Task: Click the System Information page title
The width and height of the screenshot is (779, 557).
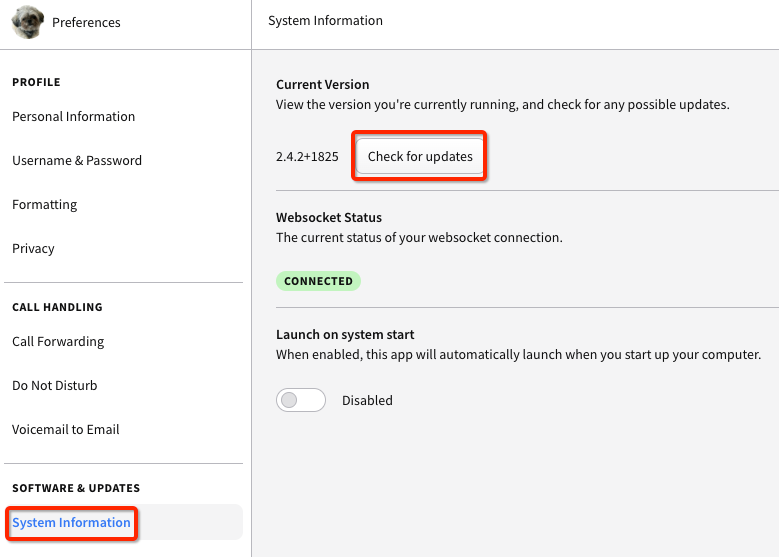Action: coord(325,20)
